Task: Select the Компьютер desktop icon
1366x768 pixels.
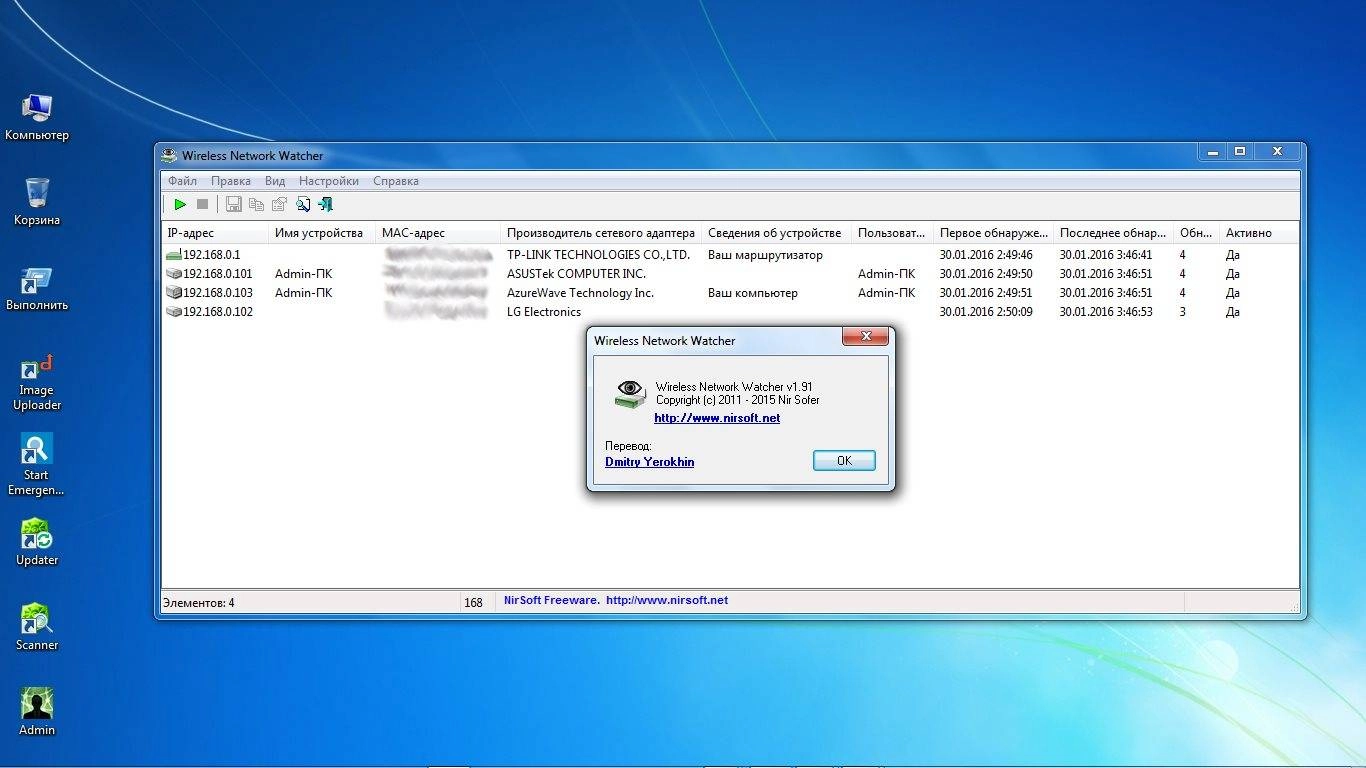Action: click(x=37, y=116)
